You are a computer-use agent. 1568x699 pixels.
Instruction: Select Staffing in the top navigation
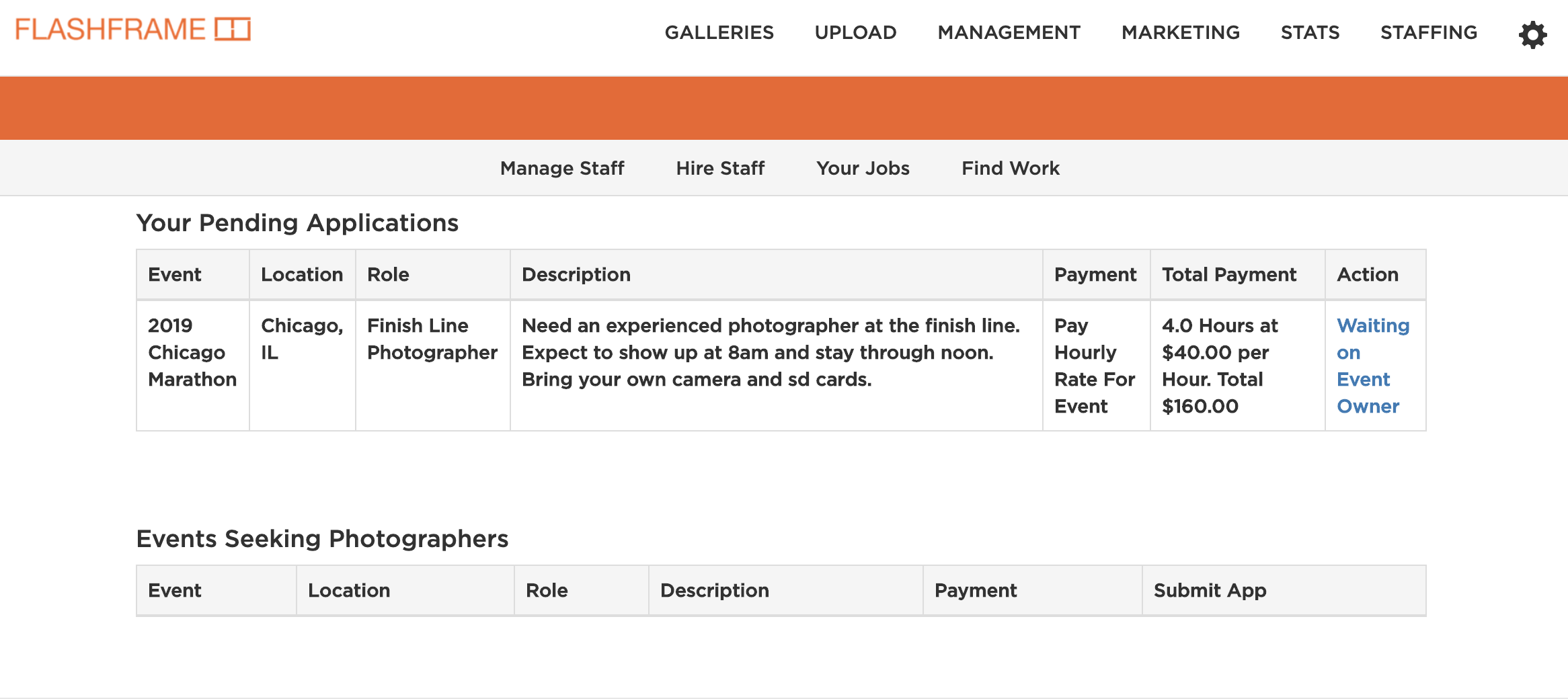[1428, 32]
